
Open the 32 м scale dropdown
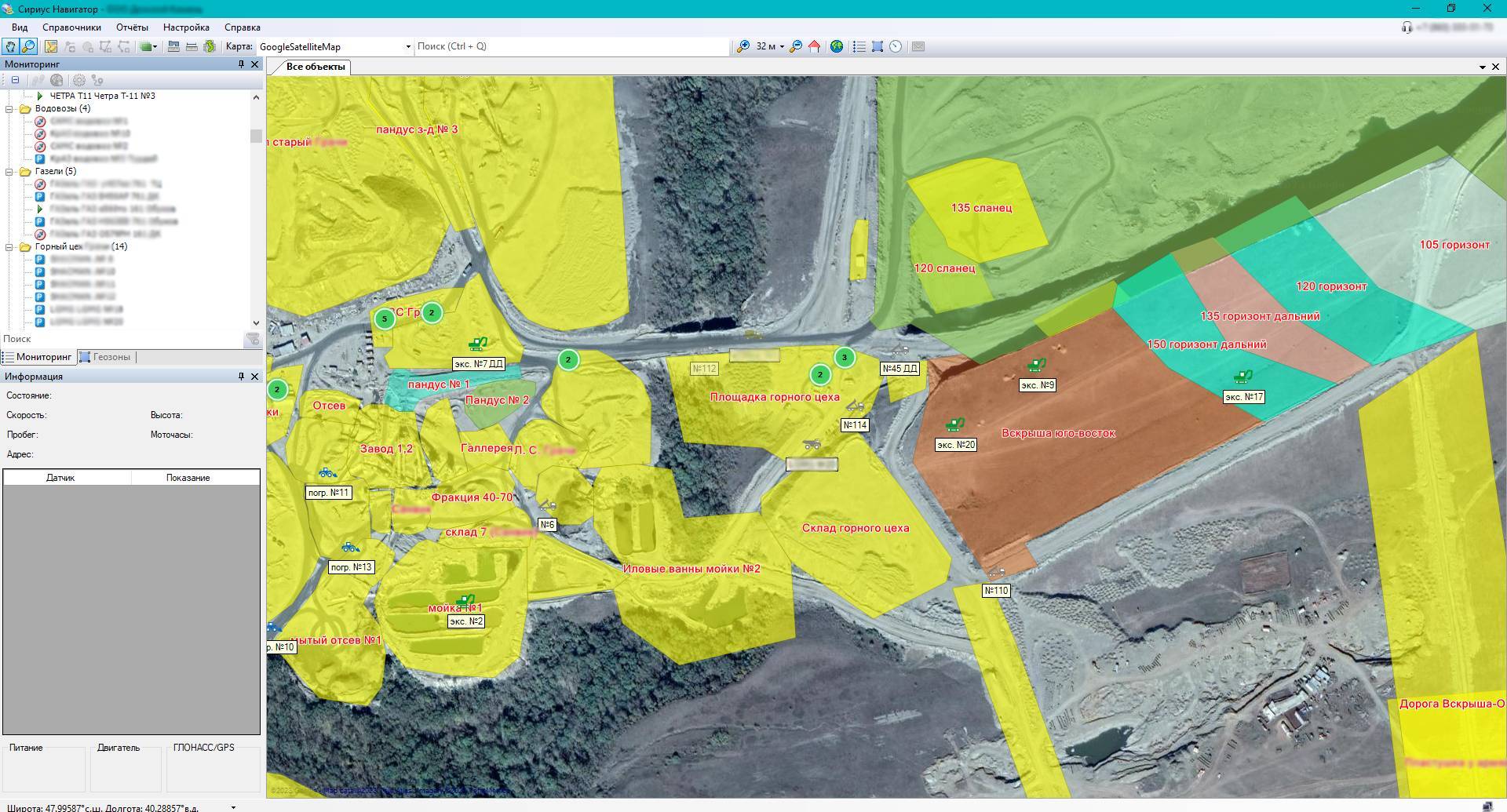point(782,47)
